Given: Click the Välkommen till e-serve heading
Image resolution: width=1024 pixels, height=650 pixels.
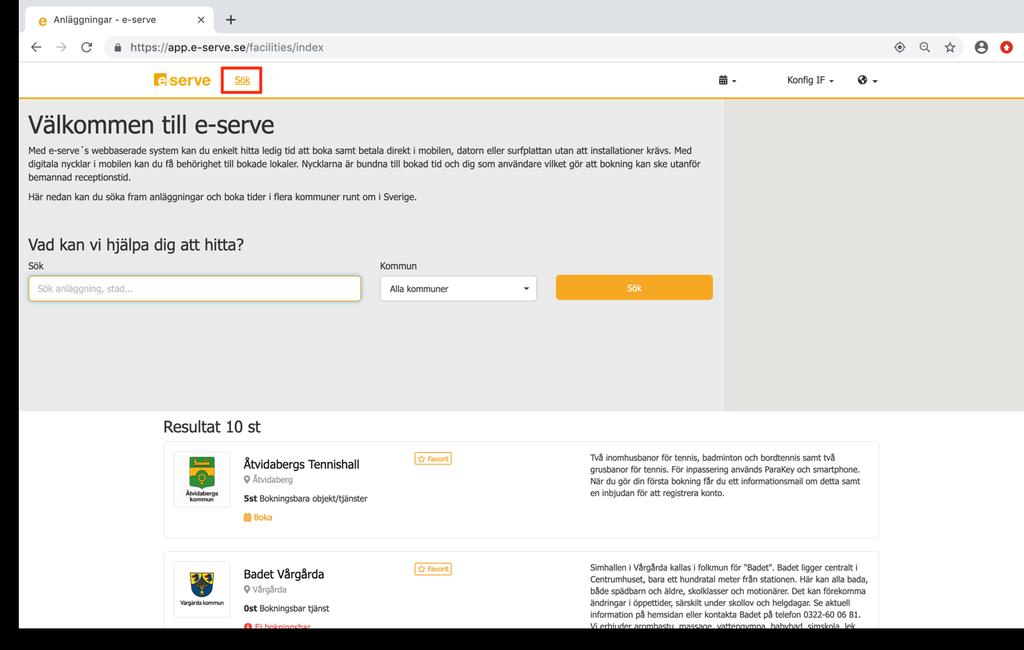Looking at the screenshot, I should pos(151,125).
